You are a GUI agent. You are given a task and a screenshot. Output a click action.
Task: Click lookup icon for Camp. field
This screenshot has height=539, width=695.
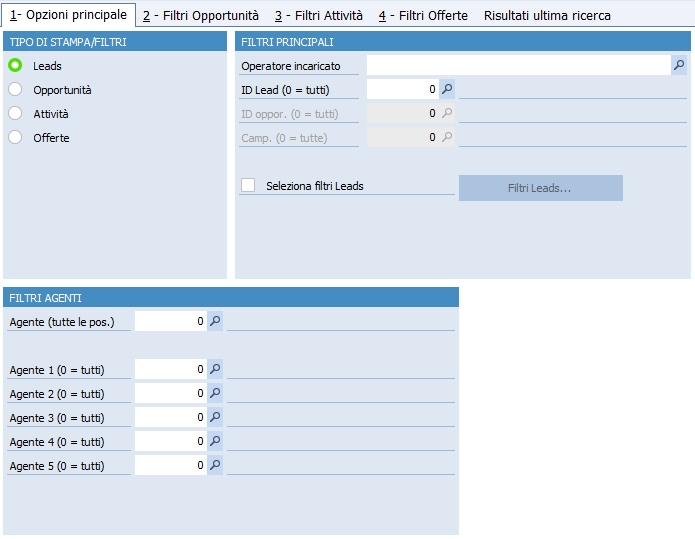click(x=447, y=137)
